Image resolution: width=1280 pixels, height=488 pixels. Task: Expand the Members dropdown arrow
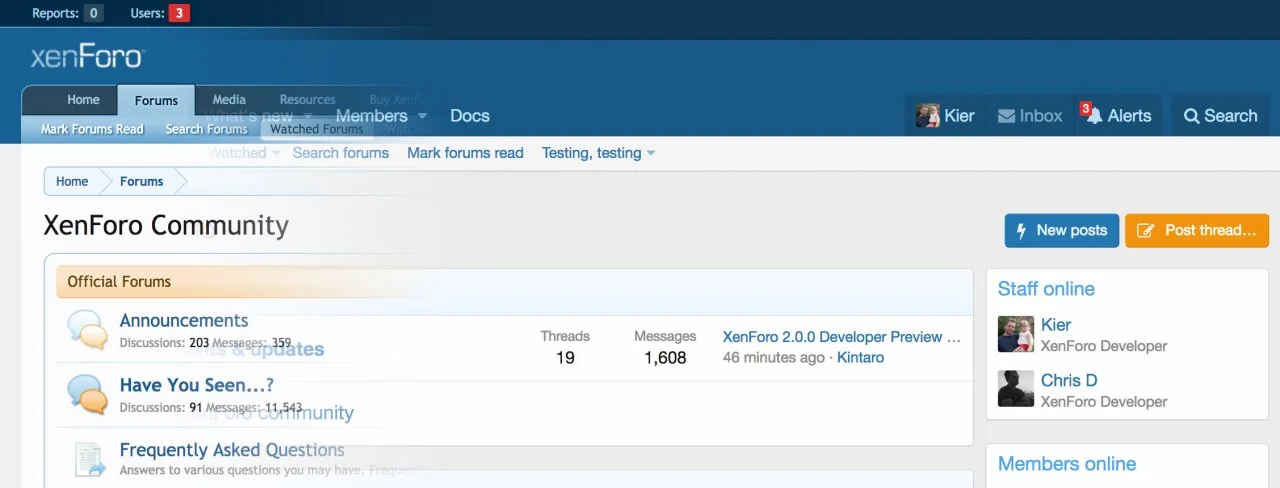(x=422, y=116)
